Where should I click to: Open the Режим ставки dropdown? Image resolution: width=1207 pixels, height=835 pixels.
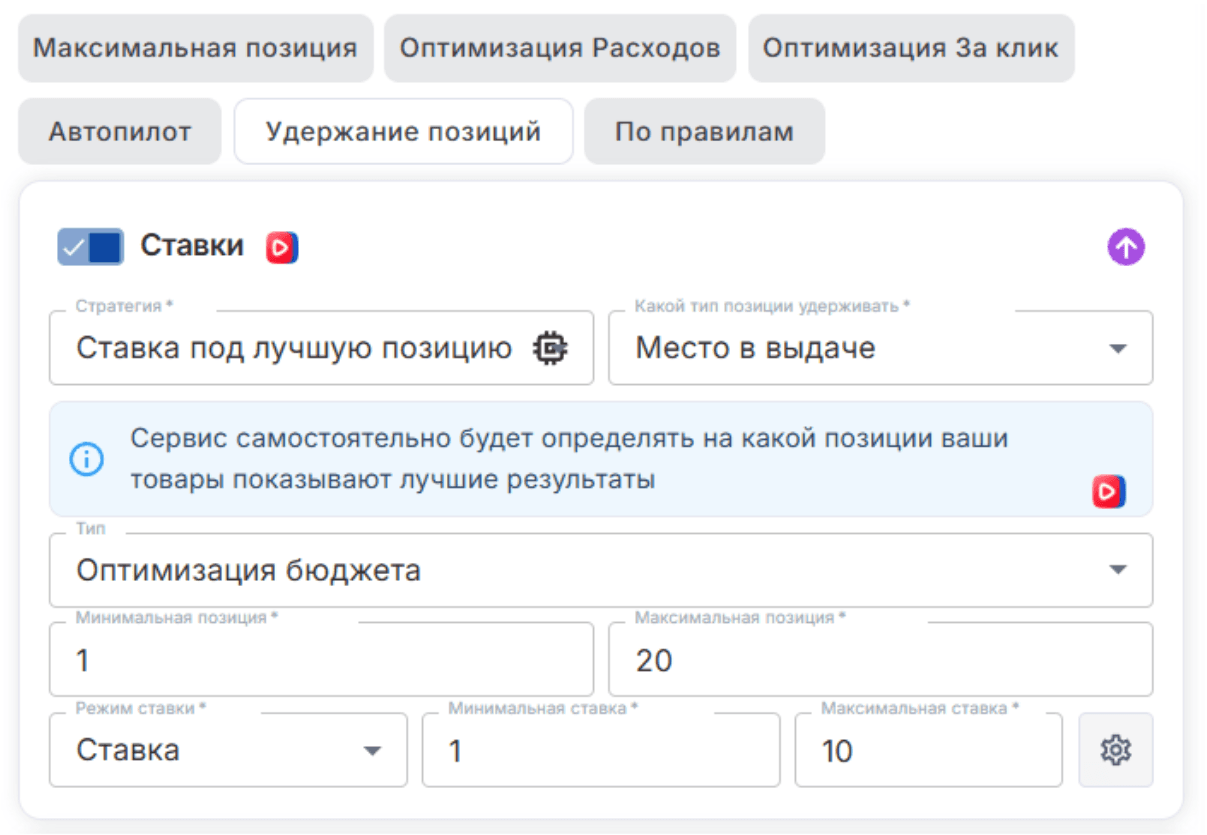[x=228, y=750]
